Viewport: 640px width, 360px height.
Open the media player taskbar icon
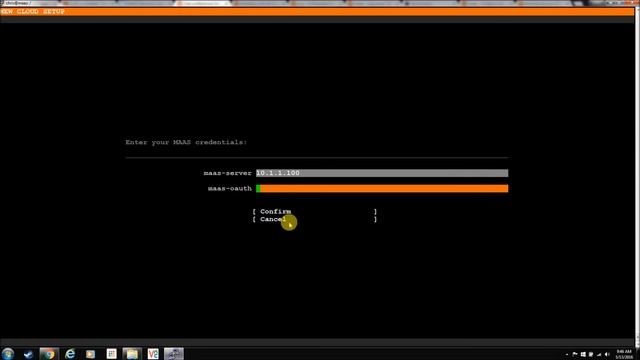(x=90, y=354)
